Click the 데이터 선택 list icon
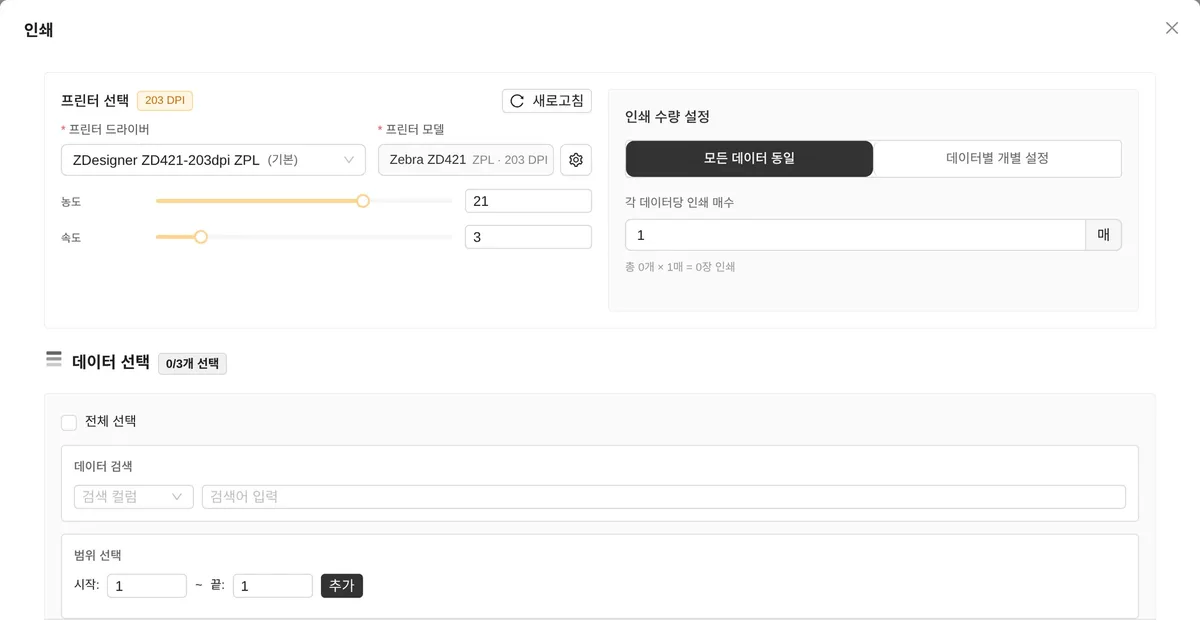Image resolution: width=1200 pixels, height=630 pixels. pos(54,359)
